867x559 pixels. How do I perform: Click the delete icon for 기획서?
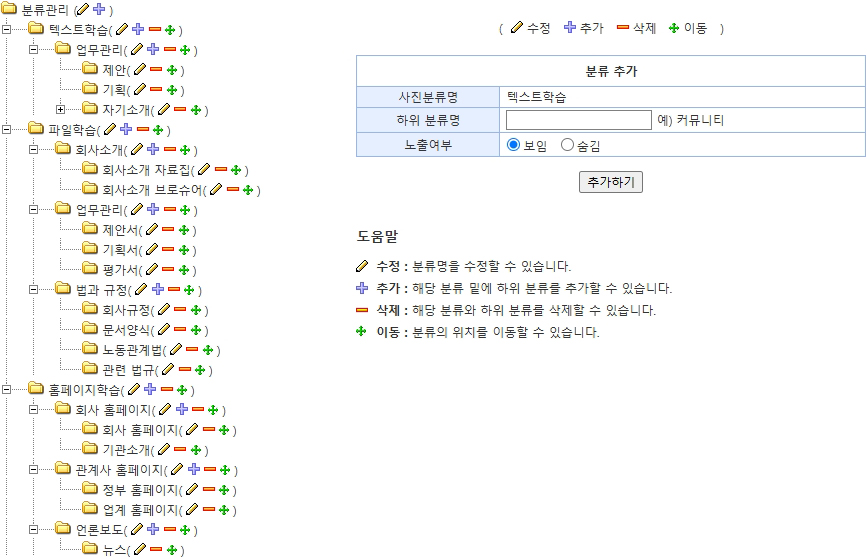coord(168,249)
